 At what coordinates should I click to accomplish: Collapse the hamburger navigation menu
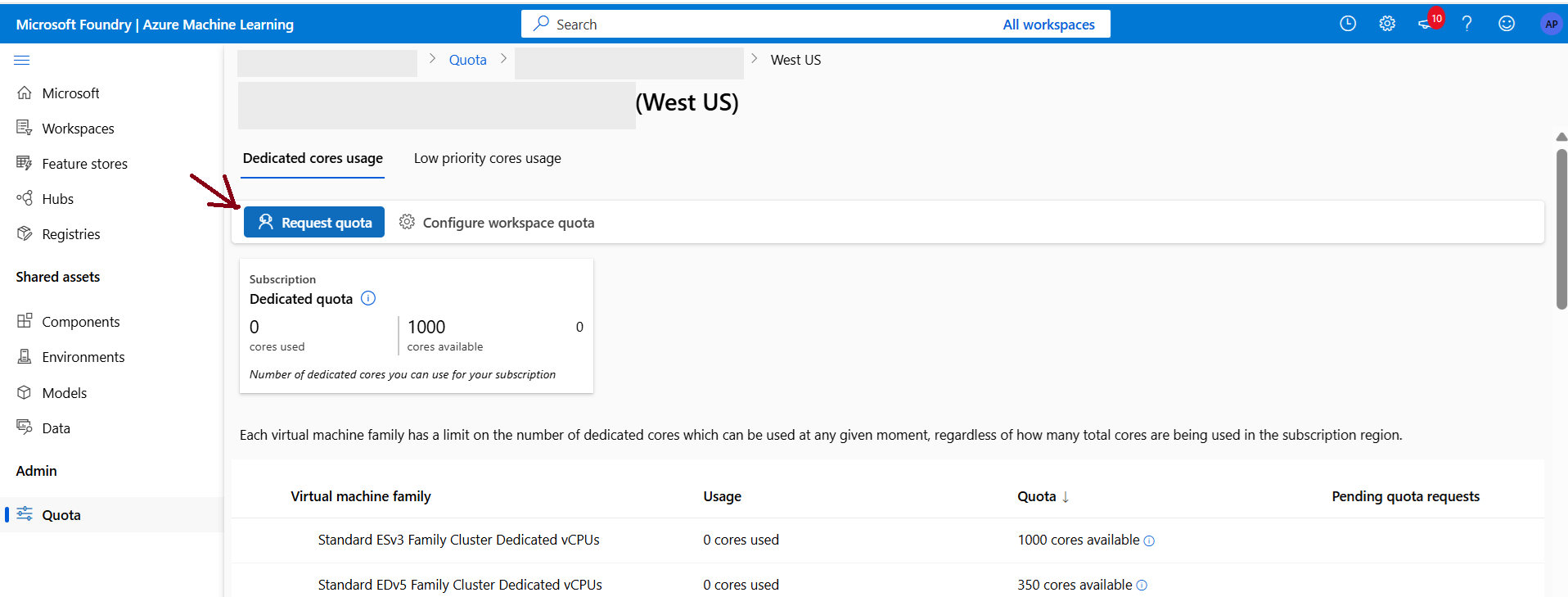point(22,60)
